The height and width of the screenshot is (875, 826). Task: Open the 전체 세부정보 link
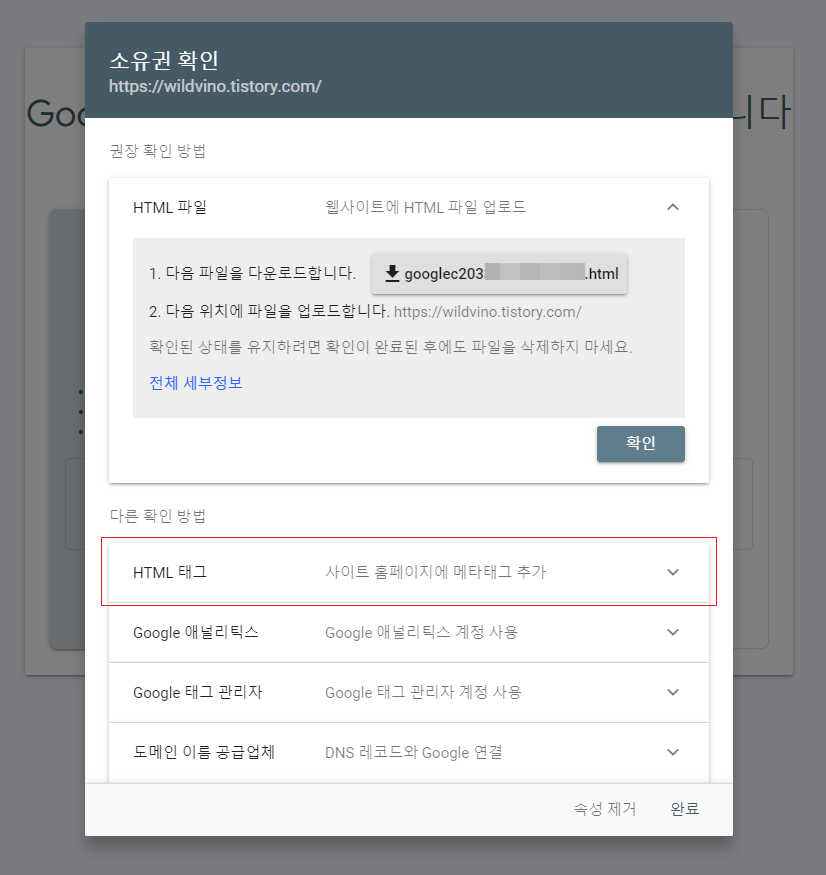196,383
